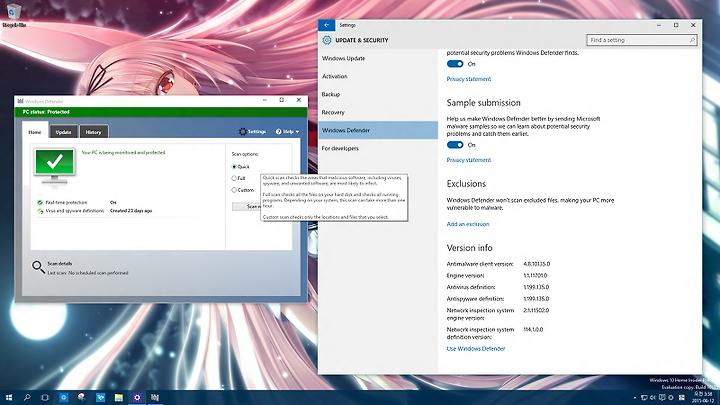Click the Exclusions section heading

click(466, 184)
